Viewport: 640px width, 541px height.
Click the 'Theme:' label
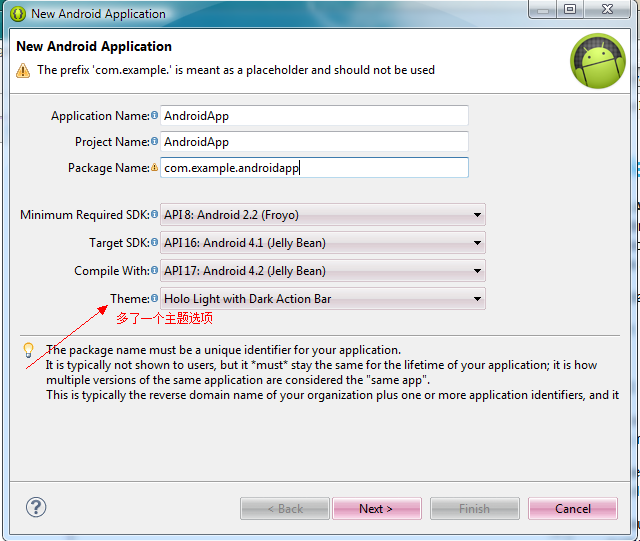click(x=130, y=299)
